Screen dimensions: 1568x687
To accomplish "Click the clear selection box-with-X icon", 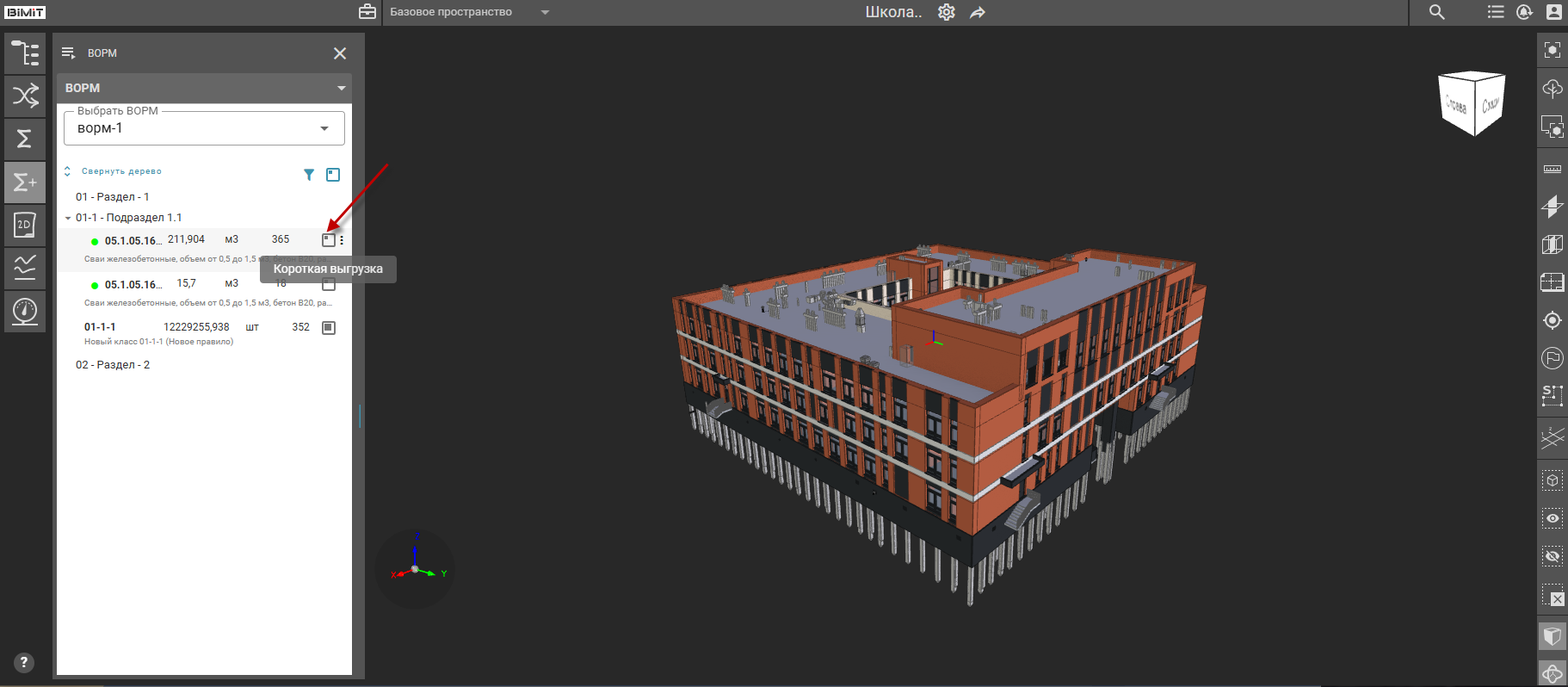I will [x=1552, y=595].
